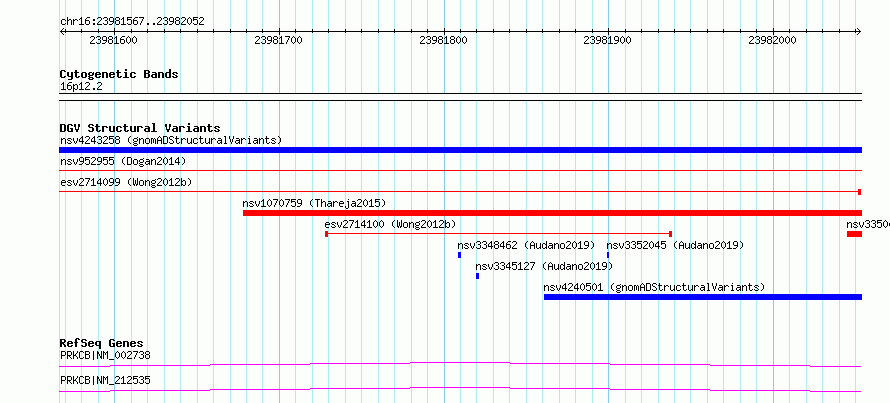The width and height of the screenshot is (890, 403).
Task: Click the nsv4243258 gnomAD blue variant bar
Action: point(460,150)
